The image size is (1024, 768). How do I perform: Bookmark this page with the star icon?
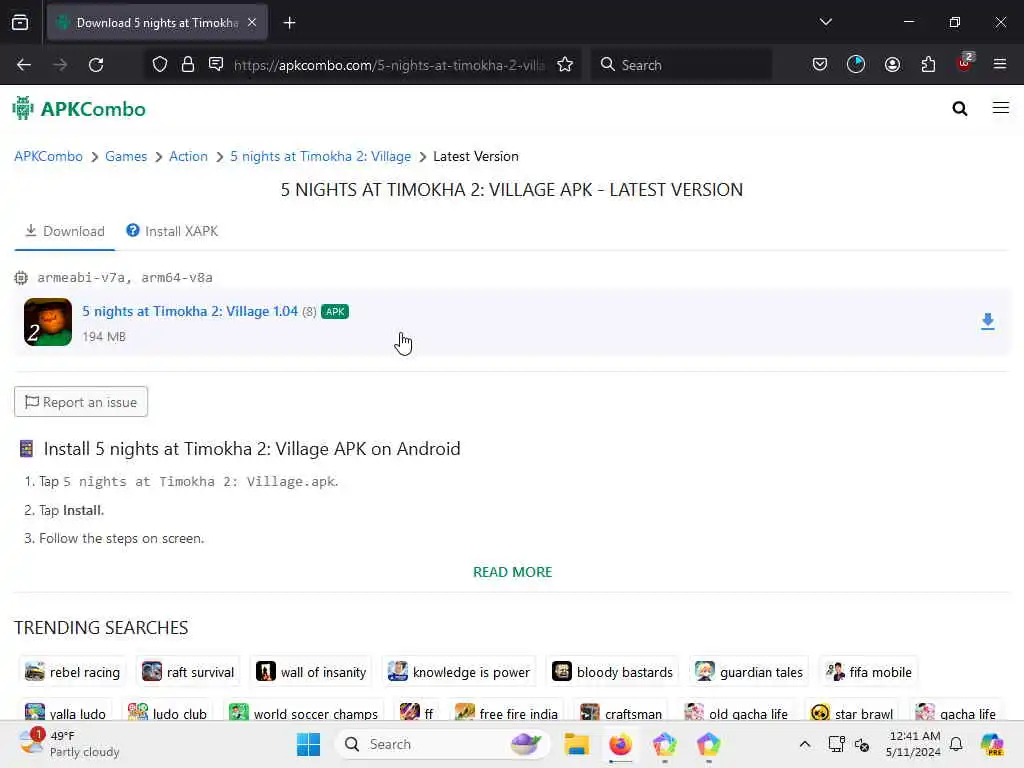(x=566, y=65)
